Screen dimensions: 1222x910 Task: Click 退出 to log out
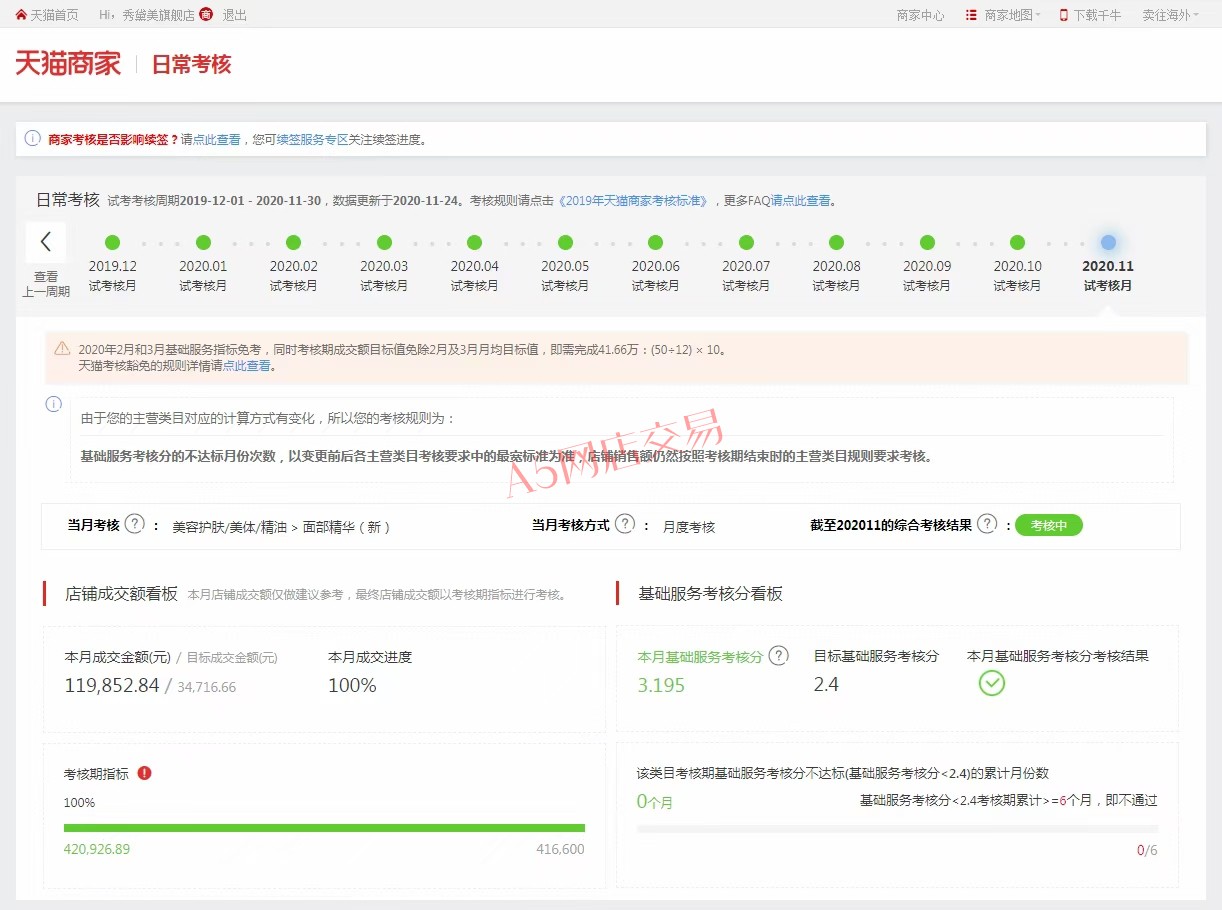(x=234, y=15)
